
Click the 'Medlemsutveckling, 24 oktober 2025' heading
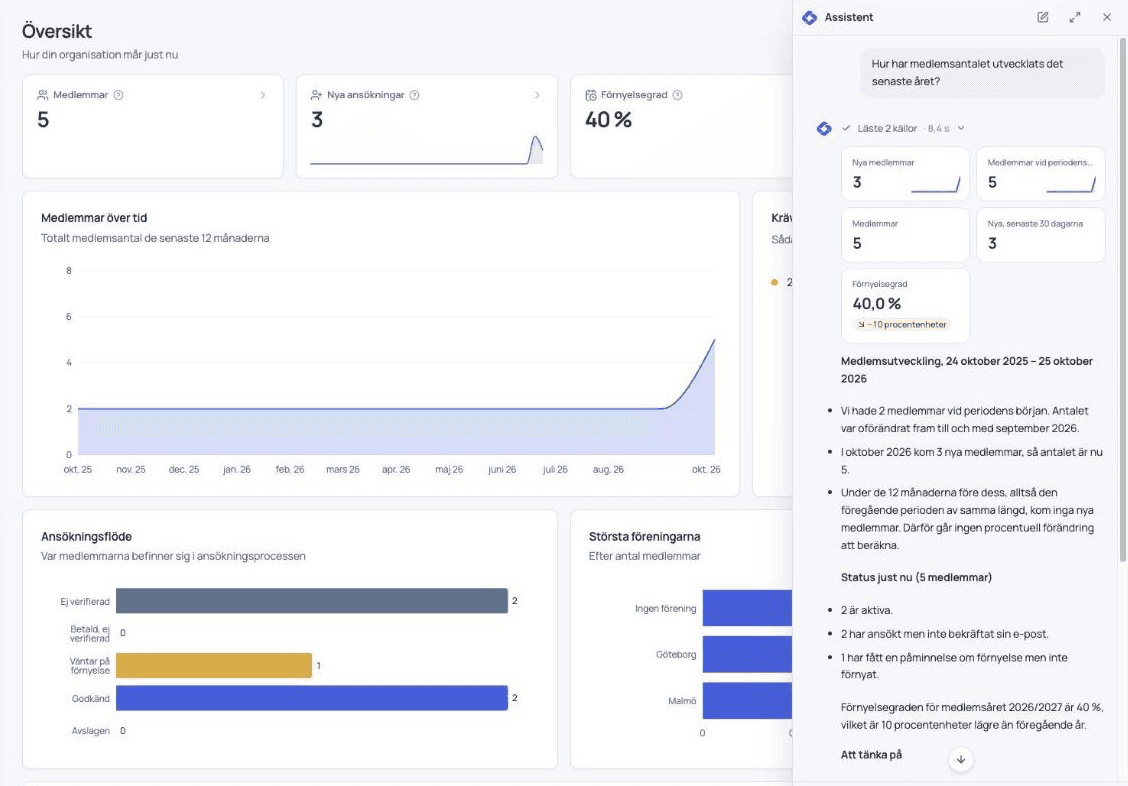pos(967,370)
